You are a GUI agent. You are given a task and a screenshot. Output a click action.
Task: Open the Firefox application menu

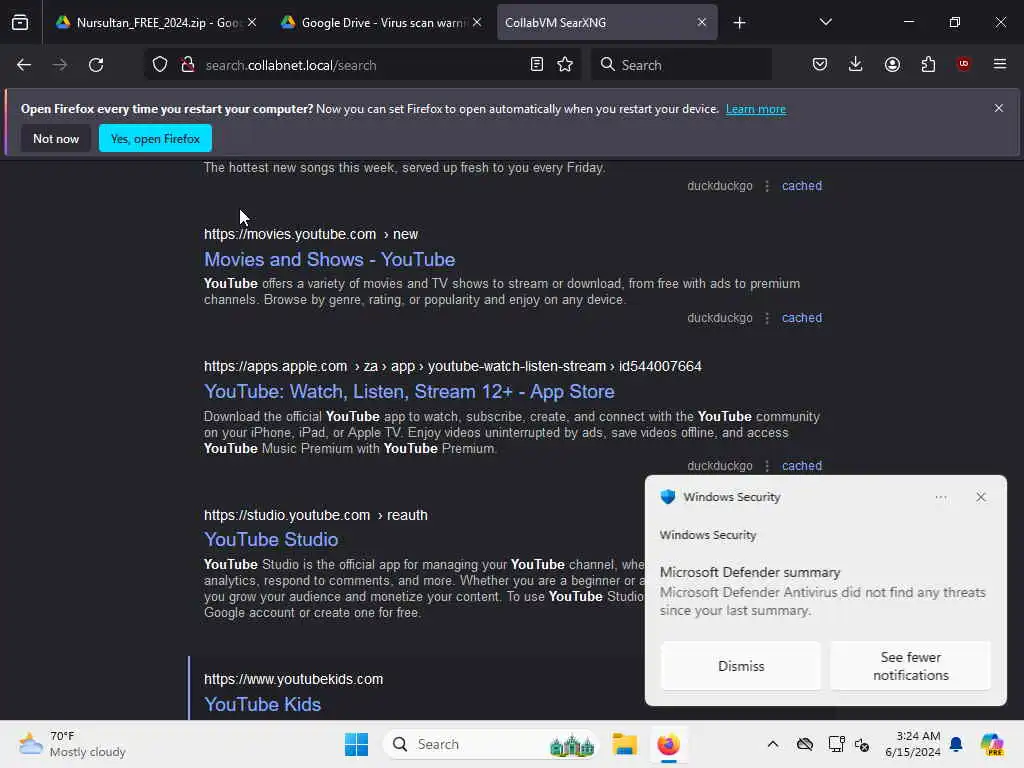click(1000, 65)
